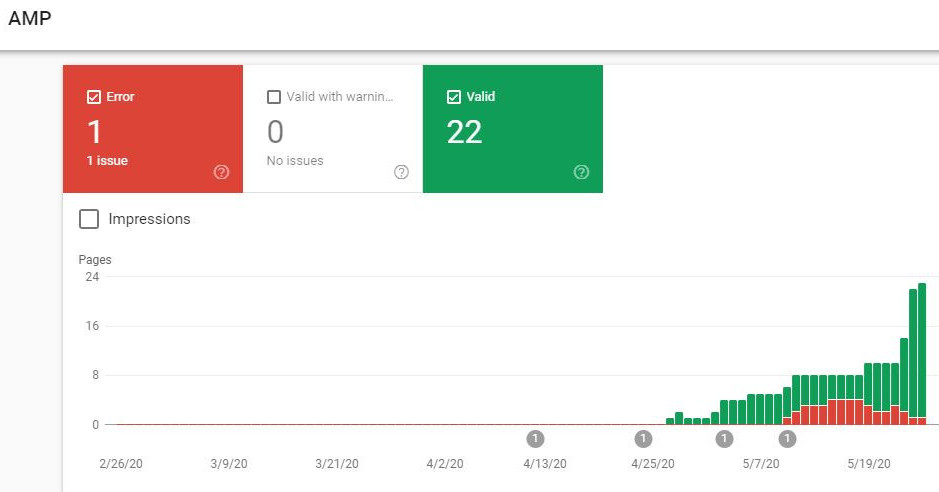
Task: Click the y-axis value 24
Action: tap(92, 277)
